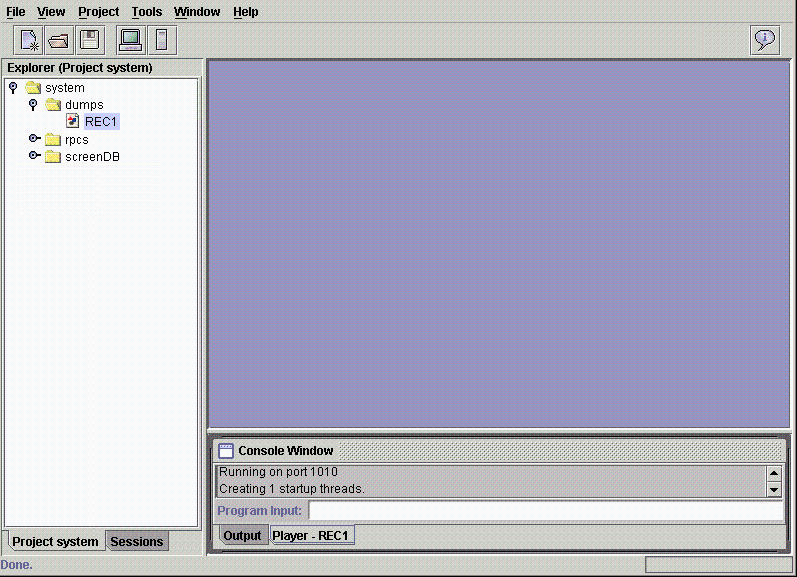This screenshot has height=577, width=797.
Task: Open the Window menu
Action: click(x=197, y=11)
